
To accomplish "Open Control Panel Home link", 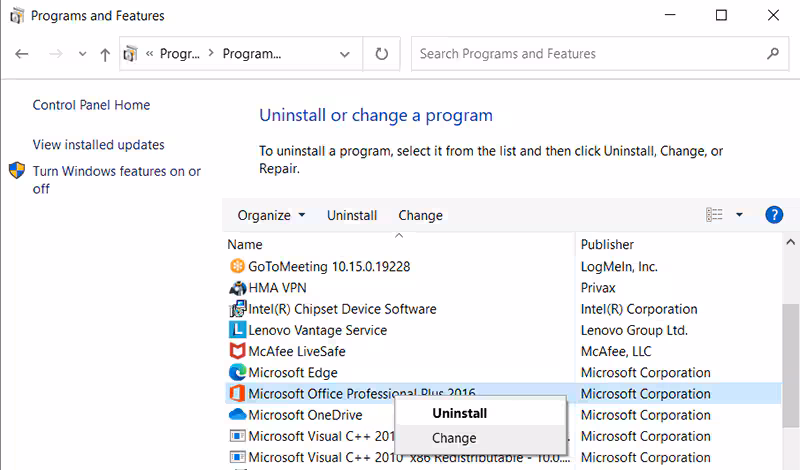I will tap(91, 105).
